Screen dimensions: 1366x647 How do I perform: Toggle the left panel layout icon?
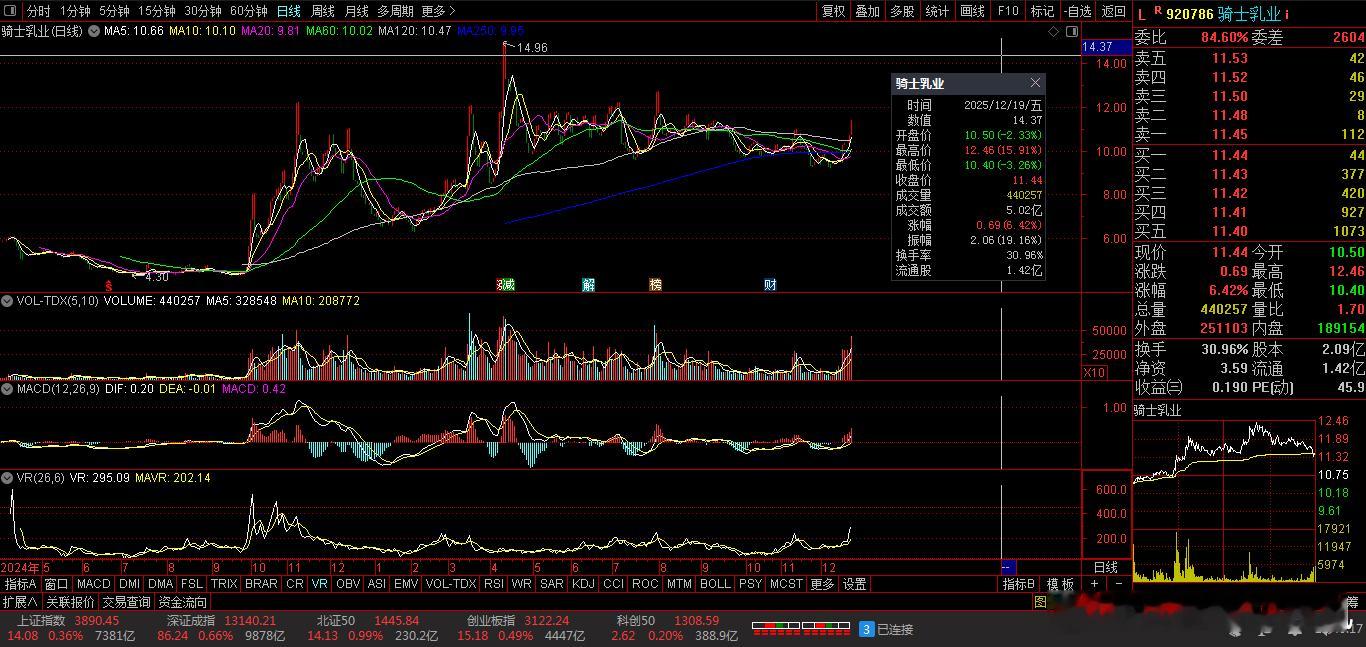pyautogui.click(x=12, y=11)
